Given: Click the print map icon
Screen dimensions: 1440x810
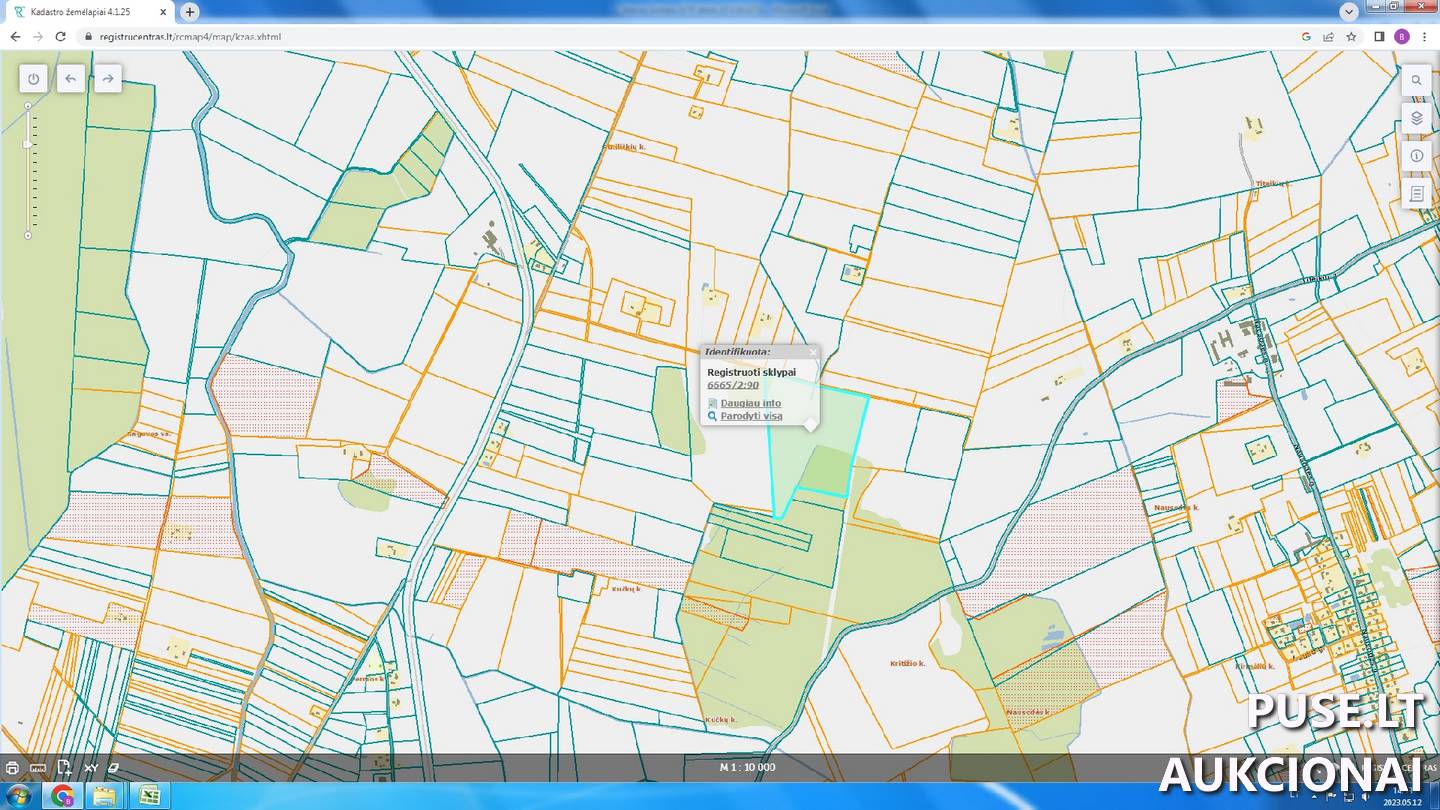Looking at the screenshot, I should pyautogui.click(x=12, y=768).
